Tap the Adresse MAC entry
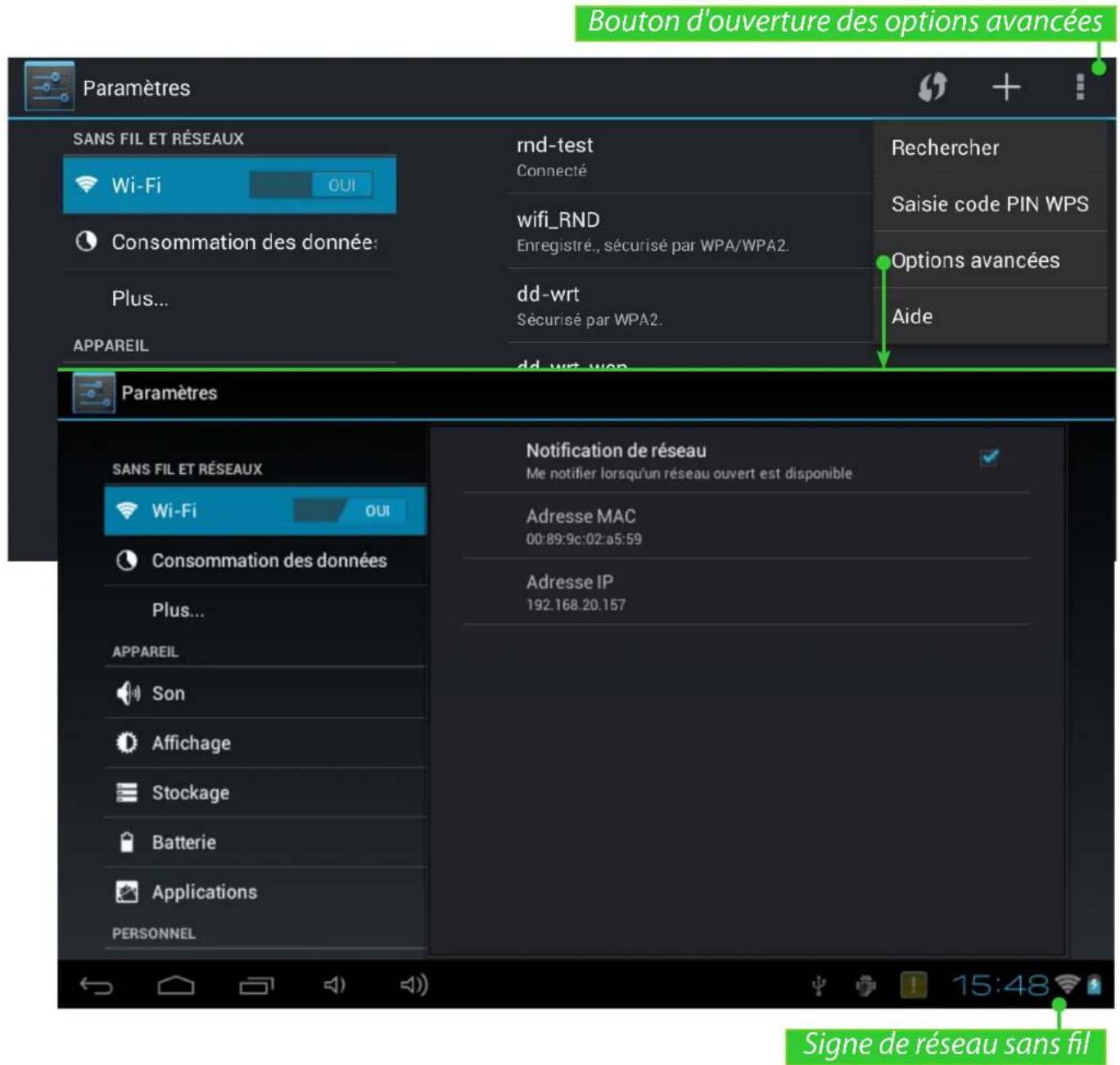Image resolution: width=1120 pixels, height=1065 pixels. [746, 526]
